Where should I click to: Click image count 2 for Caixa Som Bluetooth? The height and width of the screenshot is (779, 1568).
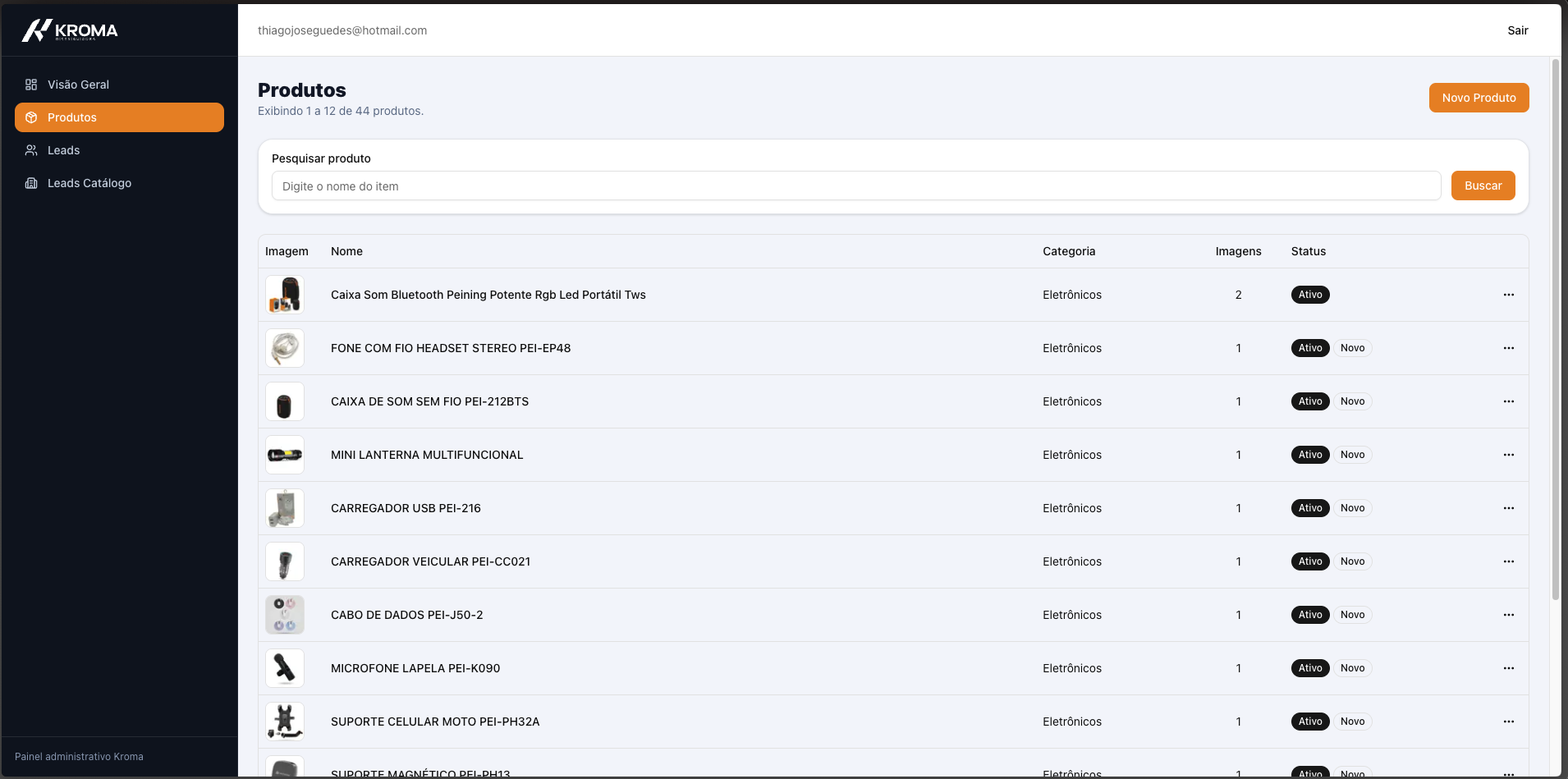coord(1238,295)
